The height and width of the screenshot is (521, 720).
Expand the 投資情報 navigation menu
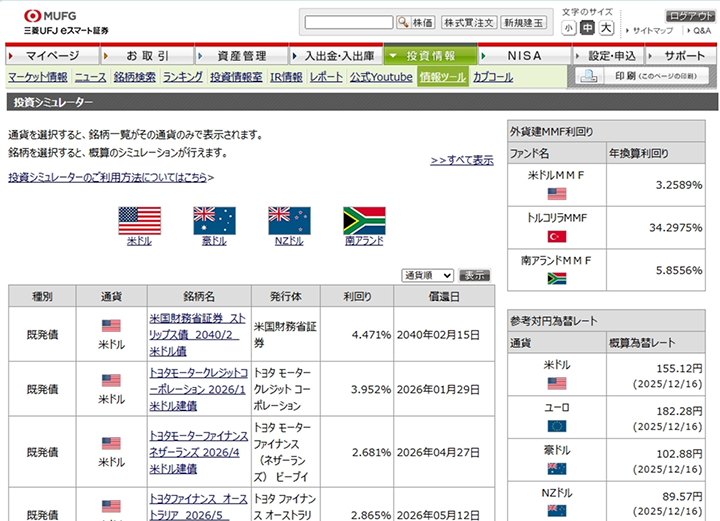click(431, 56)
